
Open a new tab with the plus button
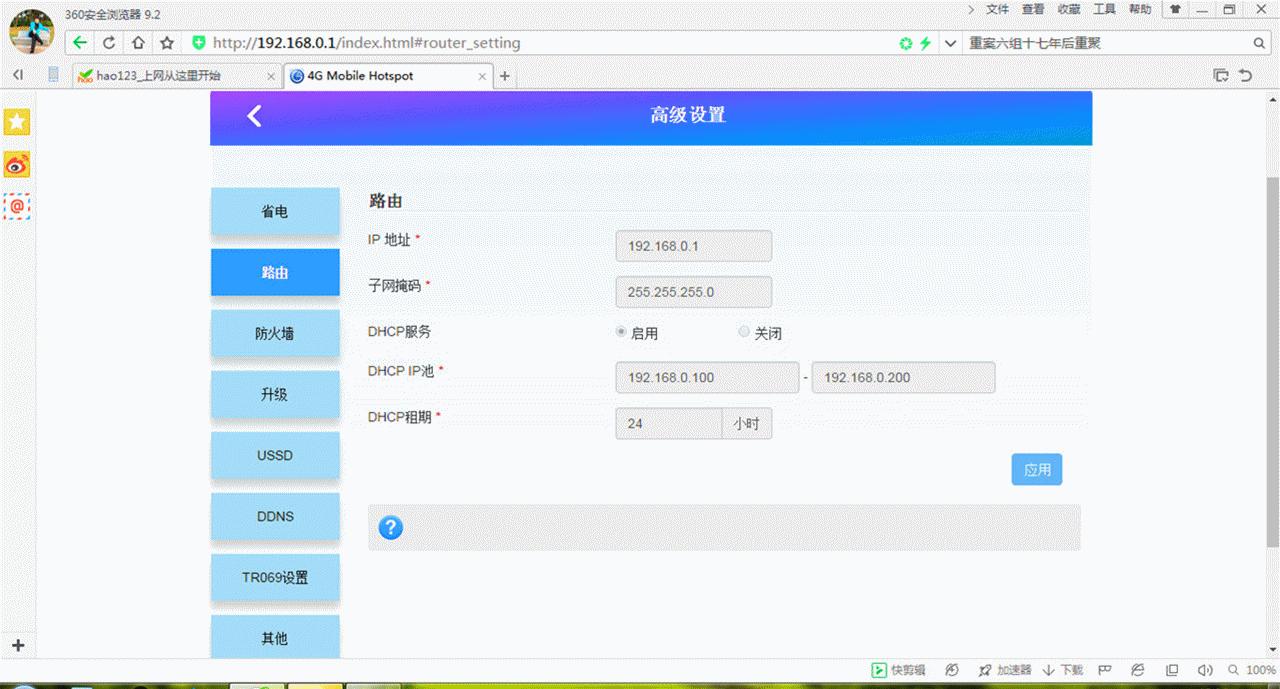(x=505, y=74)
